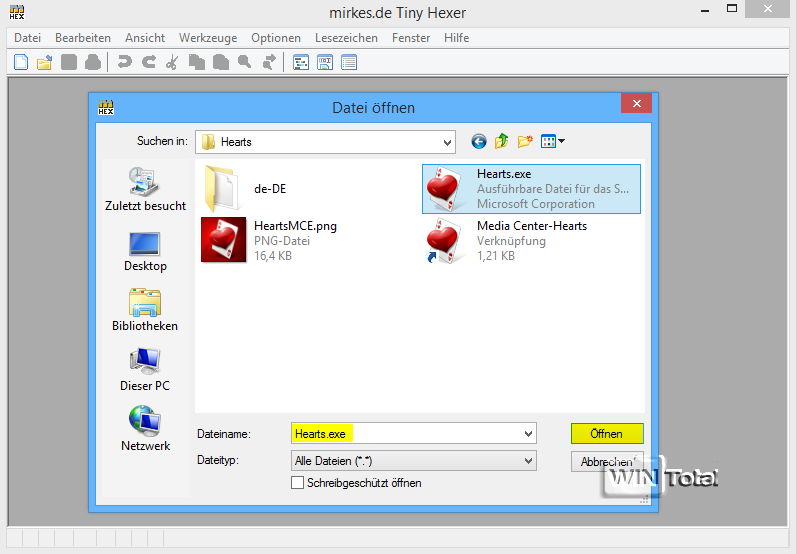Select the Media Center-Hearts shortcut
Image resolution: width=797 pixels, height=554 pixels.
506,240
